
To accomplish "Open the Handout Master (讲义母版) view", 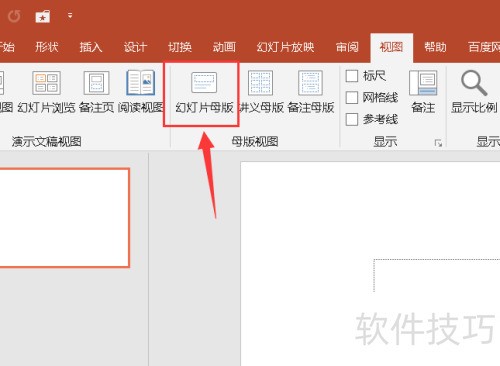I will [x=261, y=93].
